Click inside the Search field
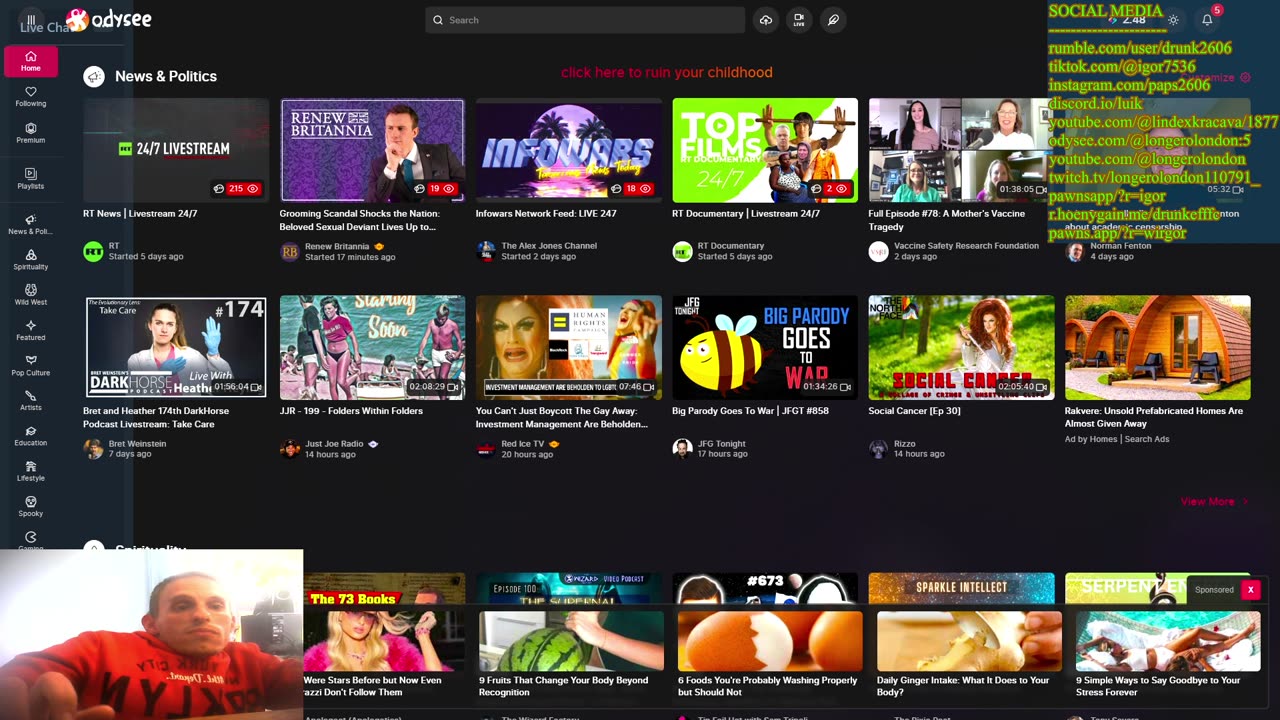 point(585,20)
